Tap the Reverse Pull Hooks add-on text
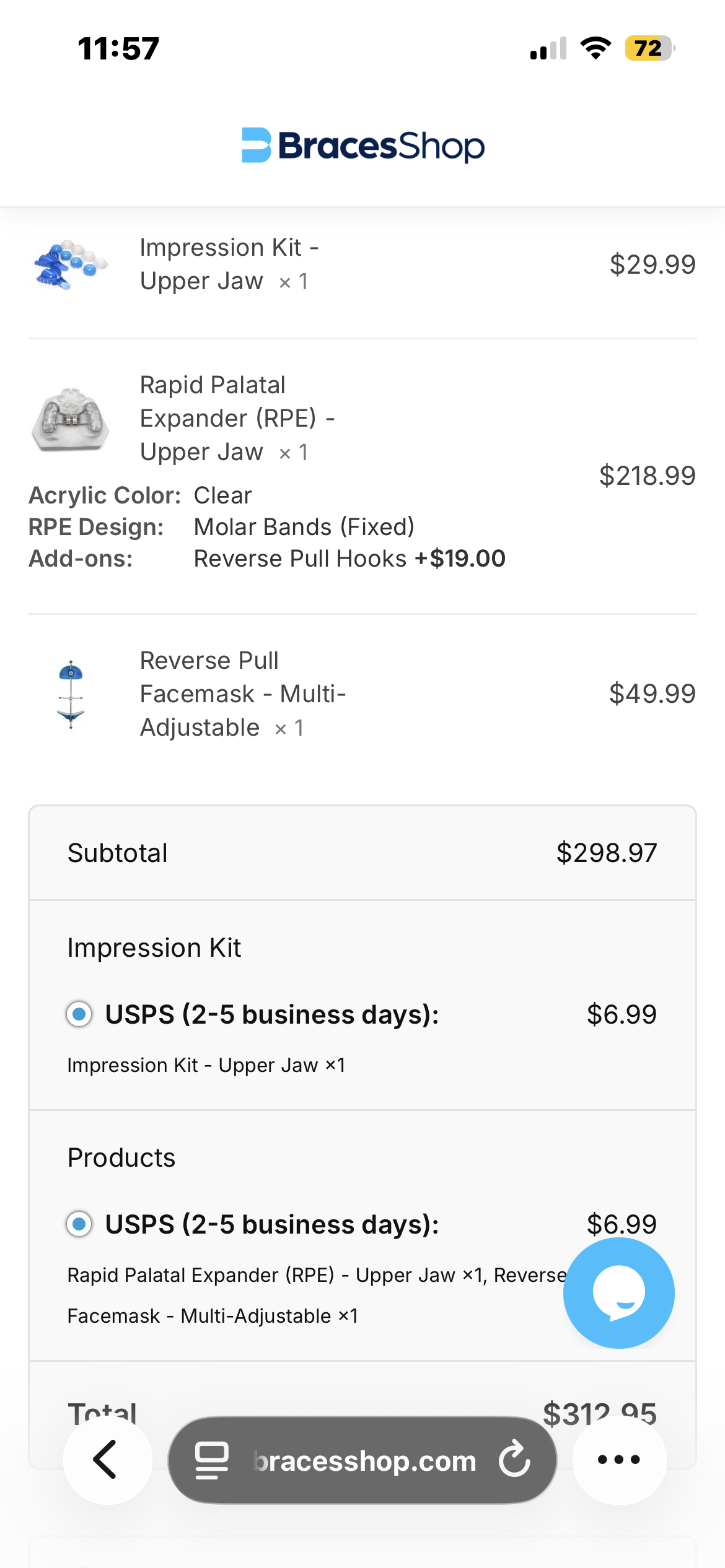 pyautogui.click(x=300, y=559)
